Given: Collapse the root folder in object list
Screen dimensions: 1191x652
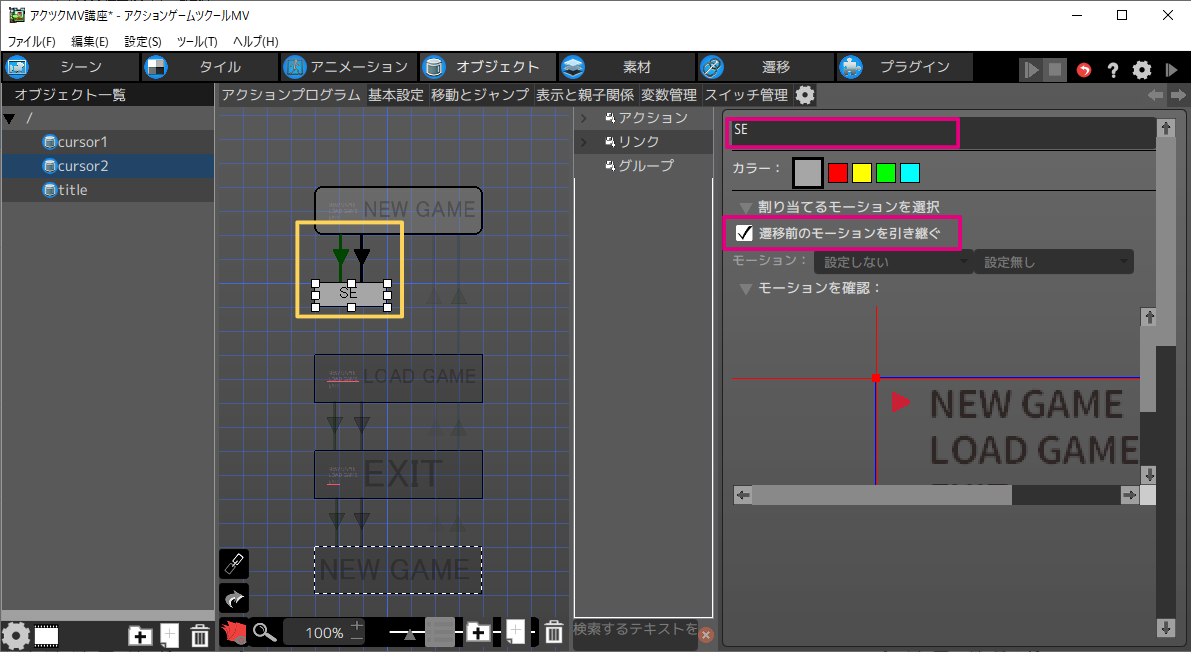Looking at the screenshot, I should tap(10, 118).
